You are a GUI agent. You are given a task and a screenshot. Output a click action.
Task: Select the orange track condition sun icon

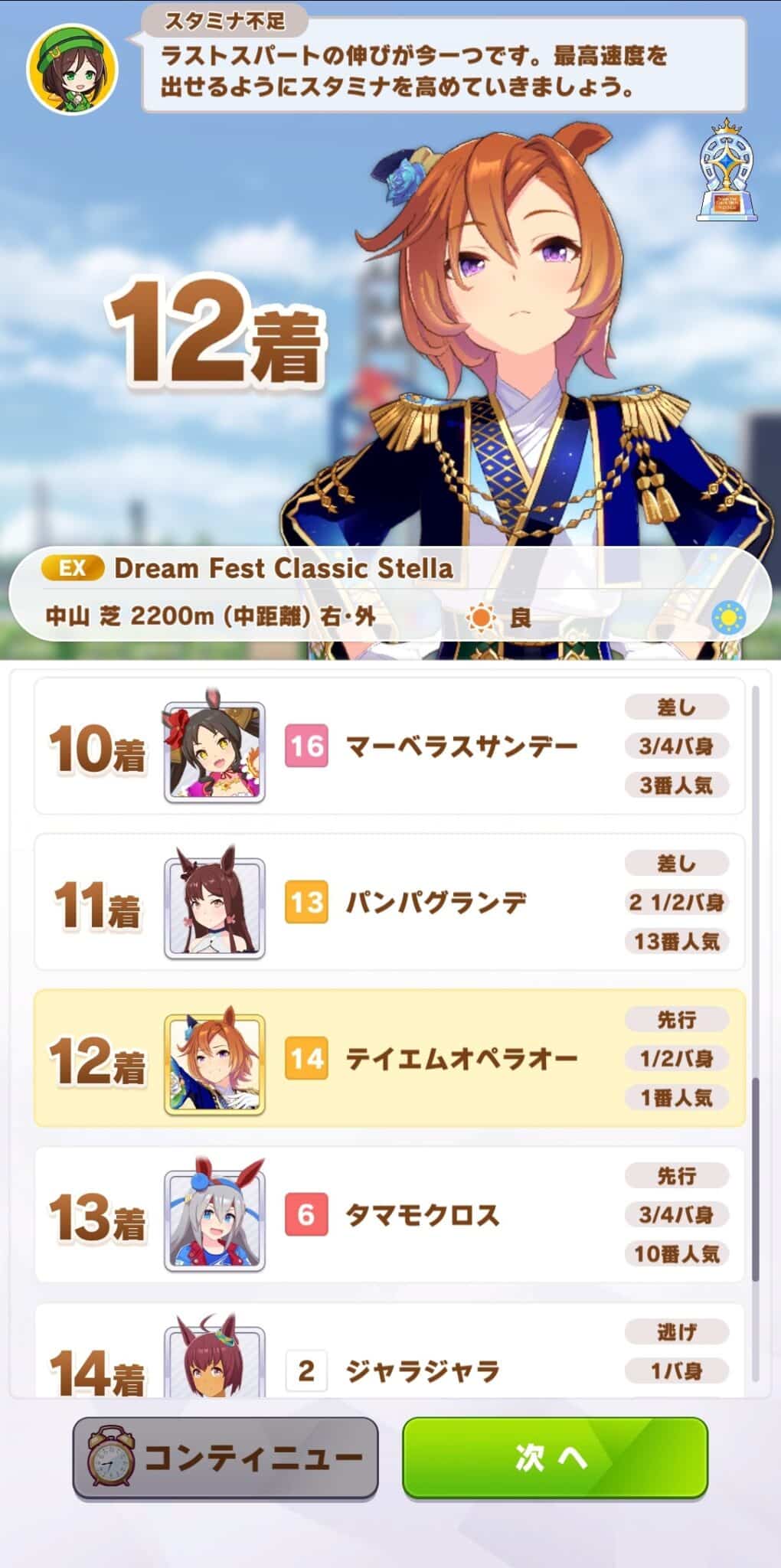coord(481,617)
